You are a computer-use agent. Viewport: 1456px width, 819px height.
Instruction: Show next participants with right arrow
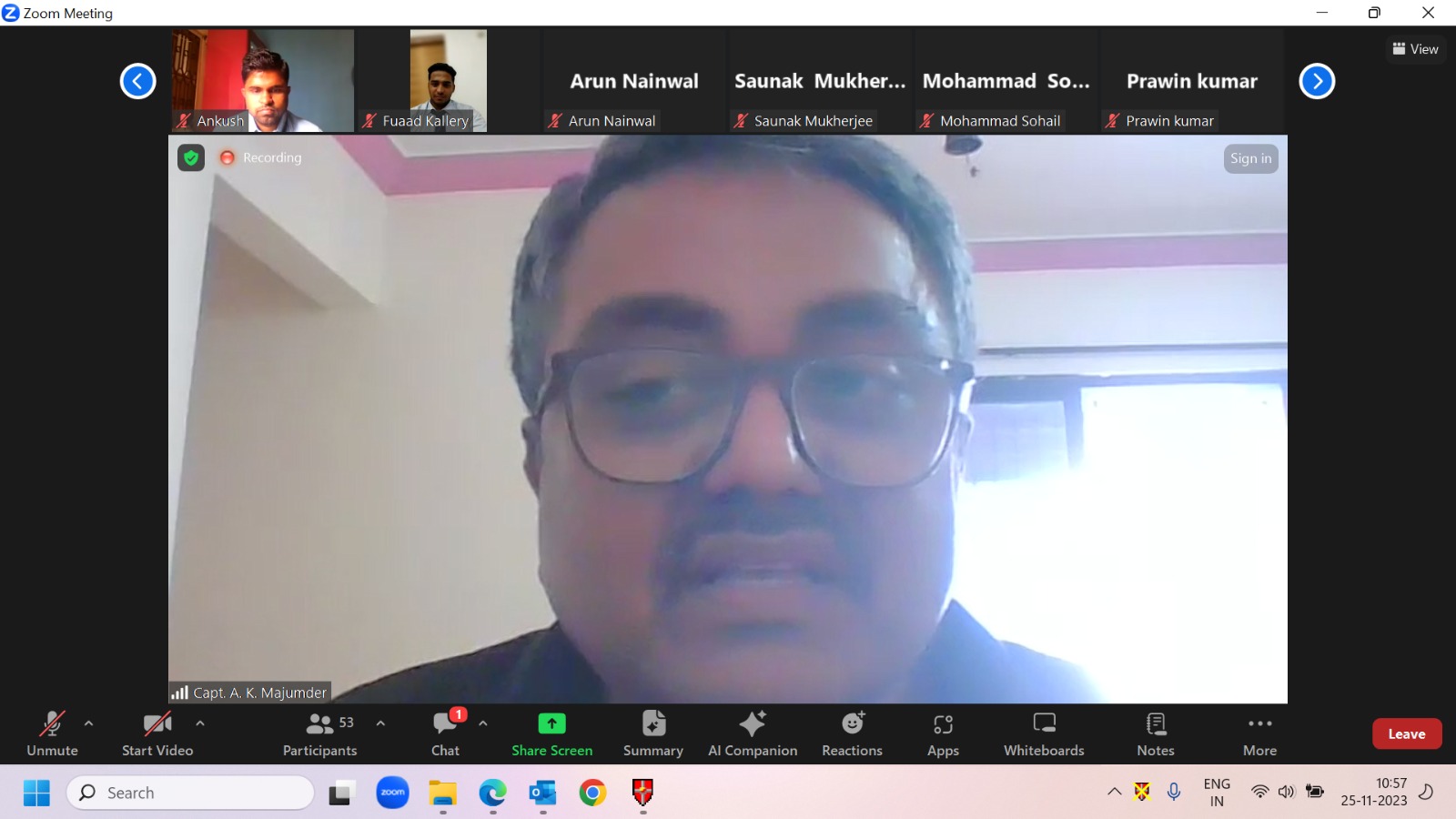[x=1316, y=81]
